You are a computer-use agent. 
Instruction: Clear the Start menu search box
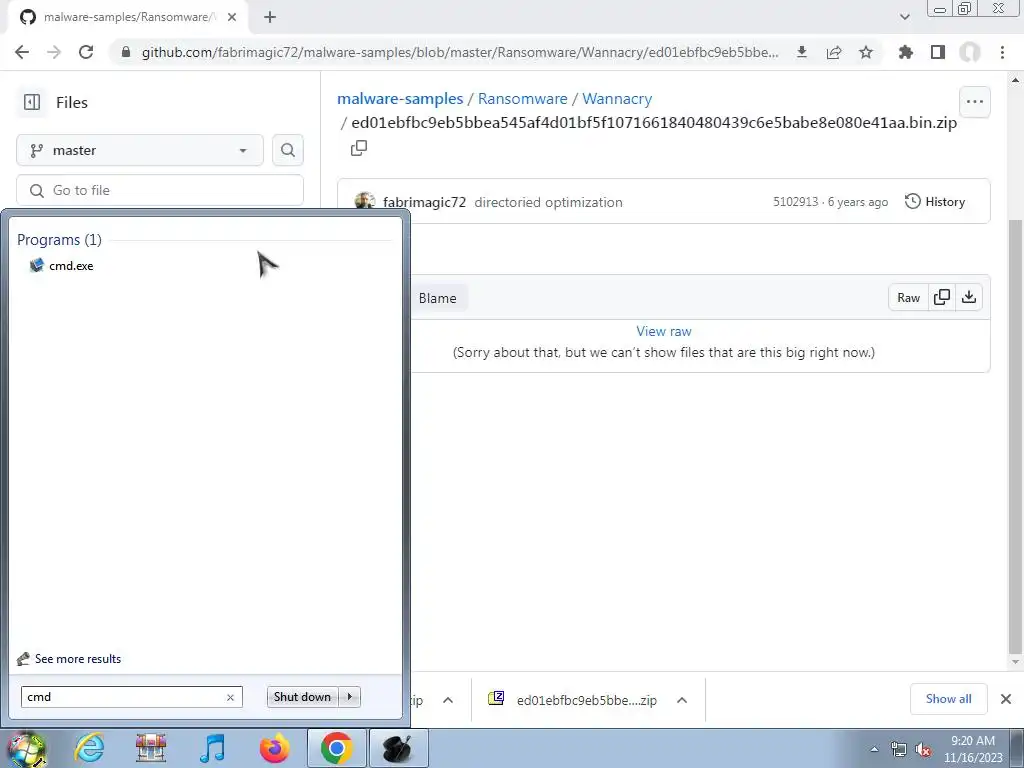click(231, 697)
